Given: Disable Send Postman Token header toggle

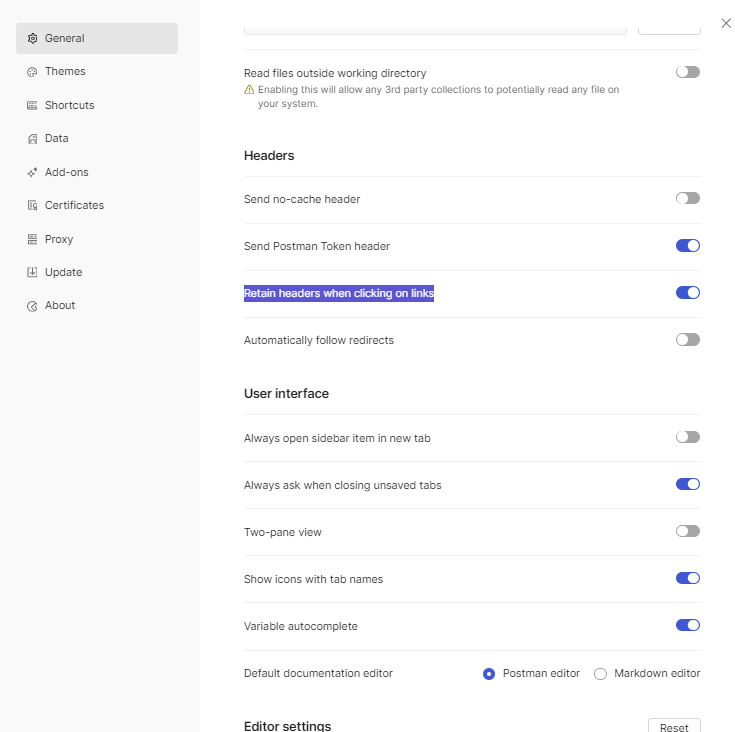Looking at the screenshot, I should [x=688, y=246].
